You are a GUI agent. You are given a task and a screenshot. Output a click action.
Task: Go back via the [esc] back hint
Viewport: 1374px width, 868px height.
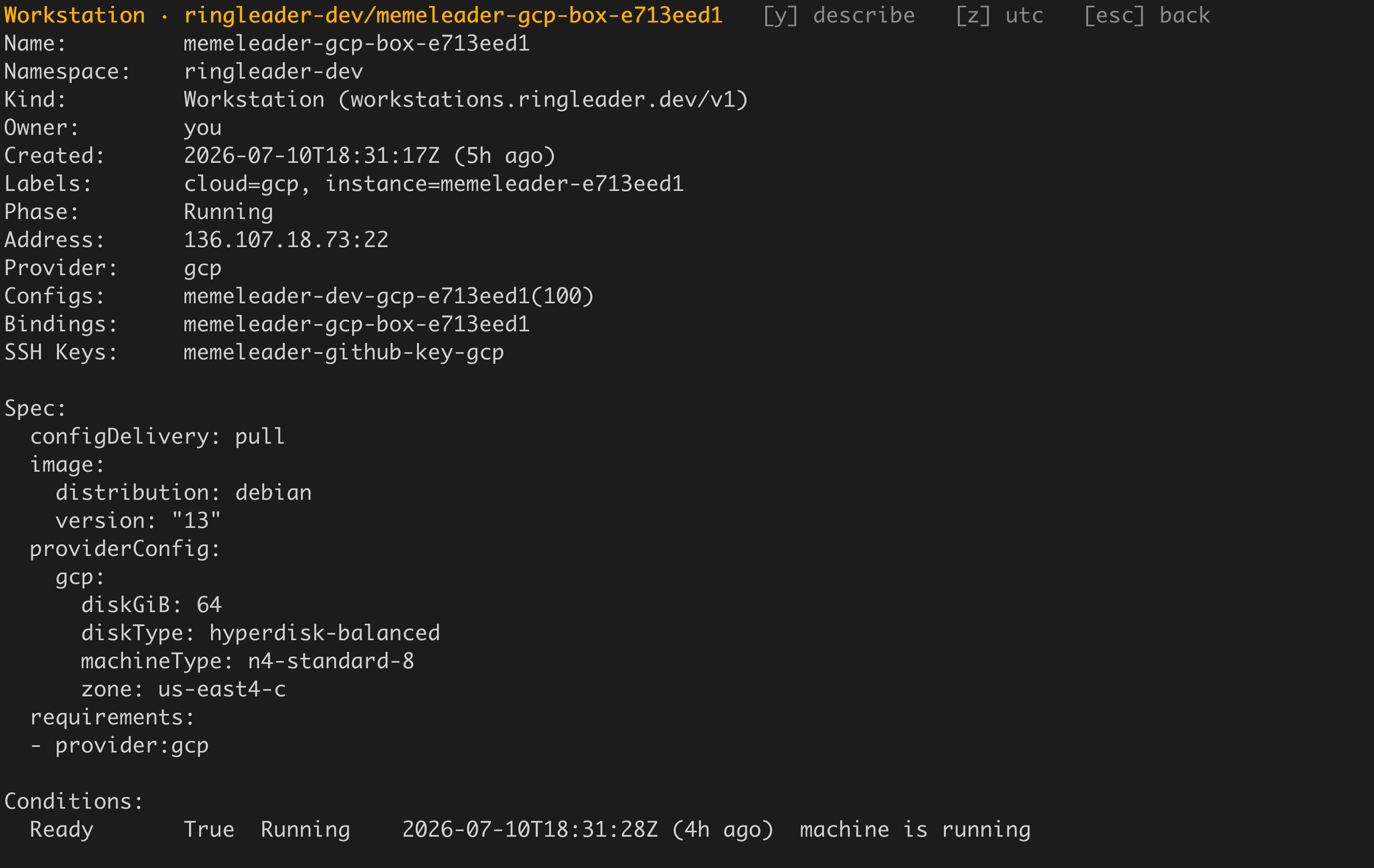coord(1147,15)
